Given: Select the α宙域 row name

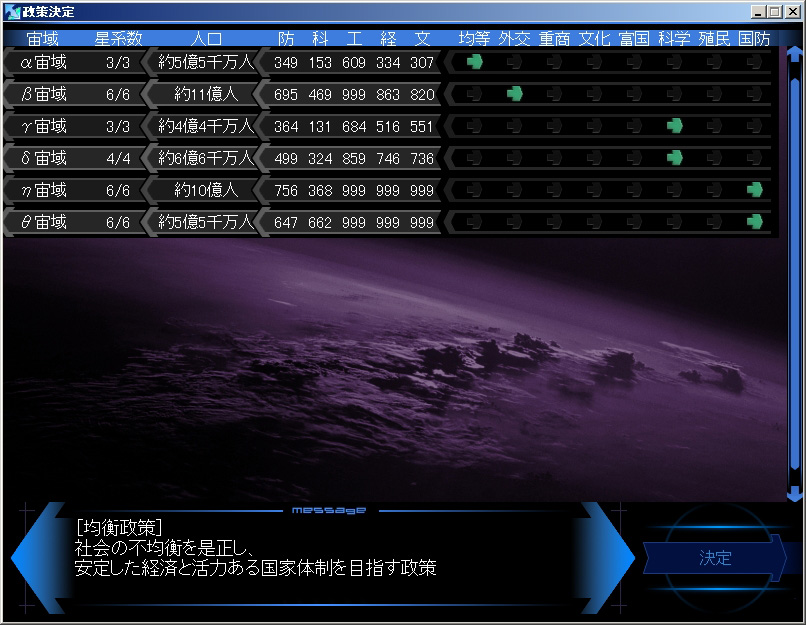Looking at the screenshot, I should [43, 62].
